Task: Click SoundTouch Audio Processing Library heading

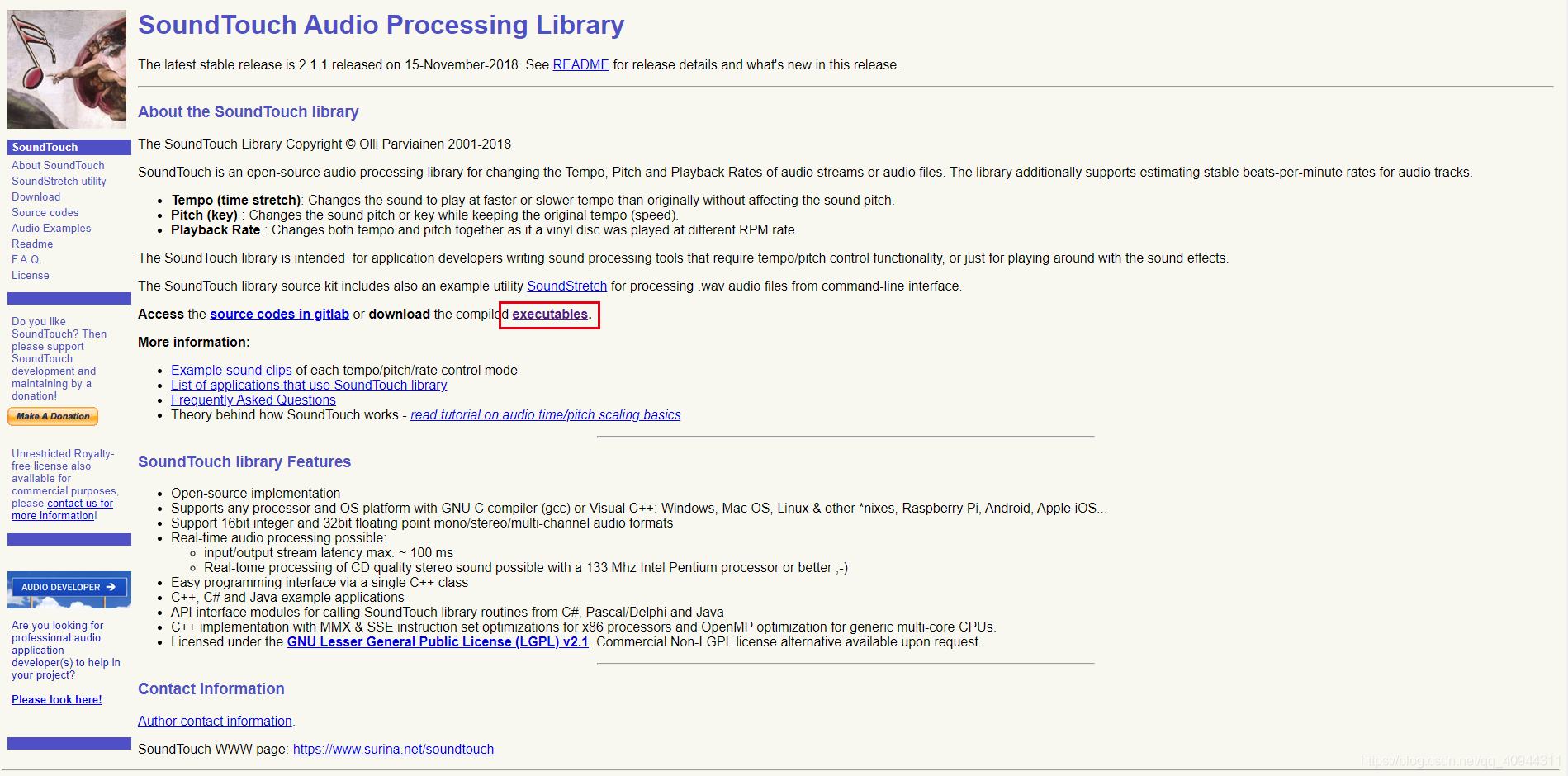Action: pyautogui.click(x=381, y=26)
